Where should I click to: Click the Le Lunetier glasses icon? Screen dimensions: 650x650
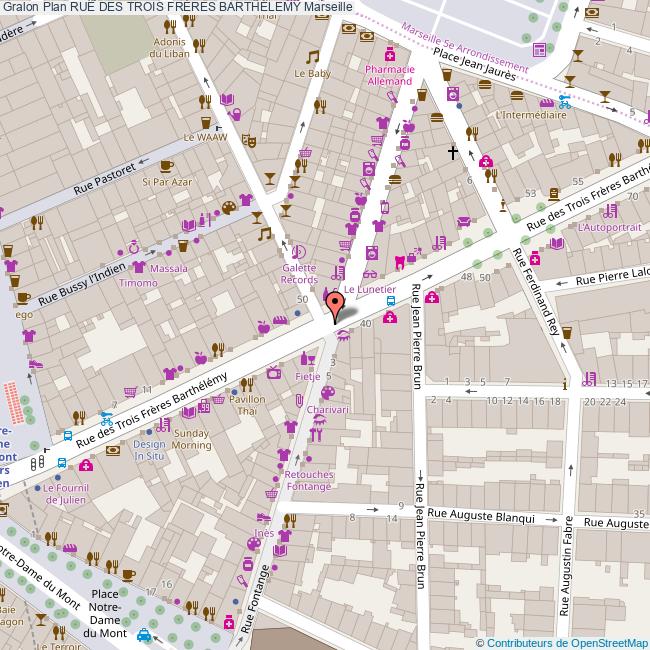click(370, 274)
